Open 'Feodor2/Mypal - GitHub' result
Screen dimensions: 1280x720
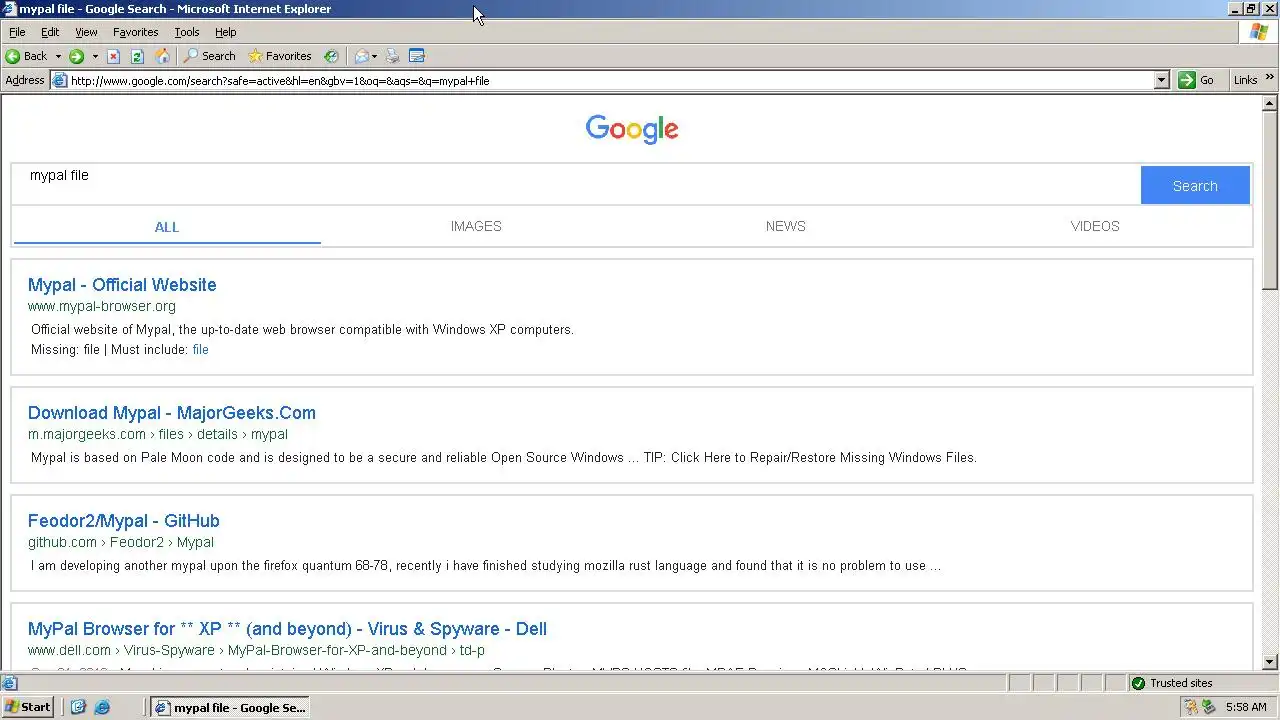pos(124,521)
